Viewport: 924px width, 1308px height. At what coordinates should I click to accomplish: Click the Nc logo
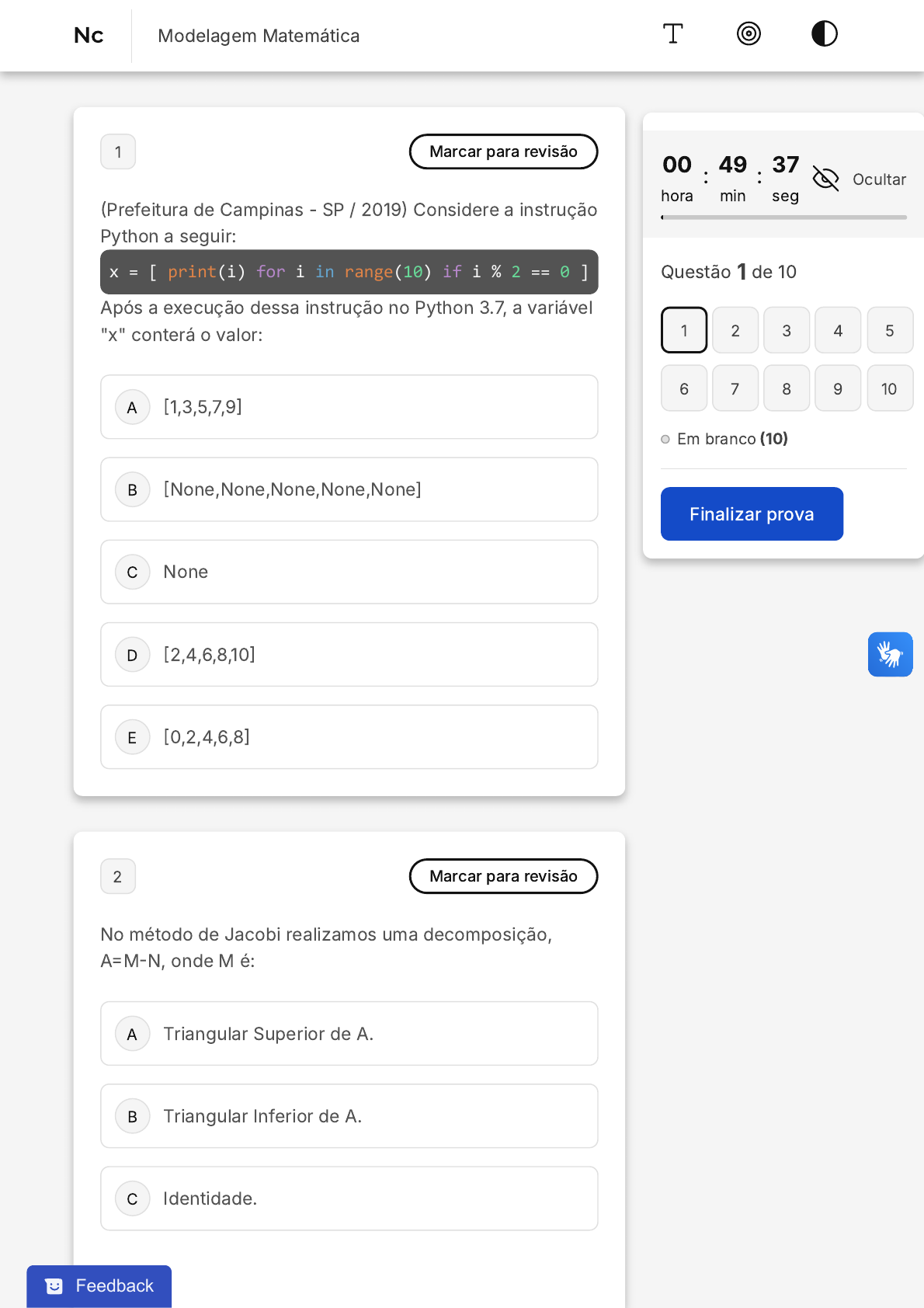89,36
